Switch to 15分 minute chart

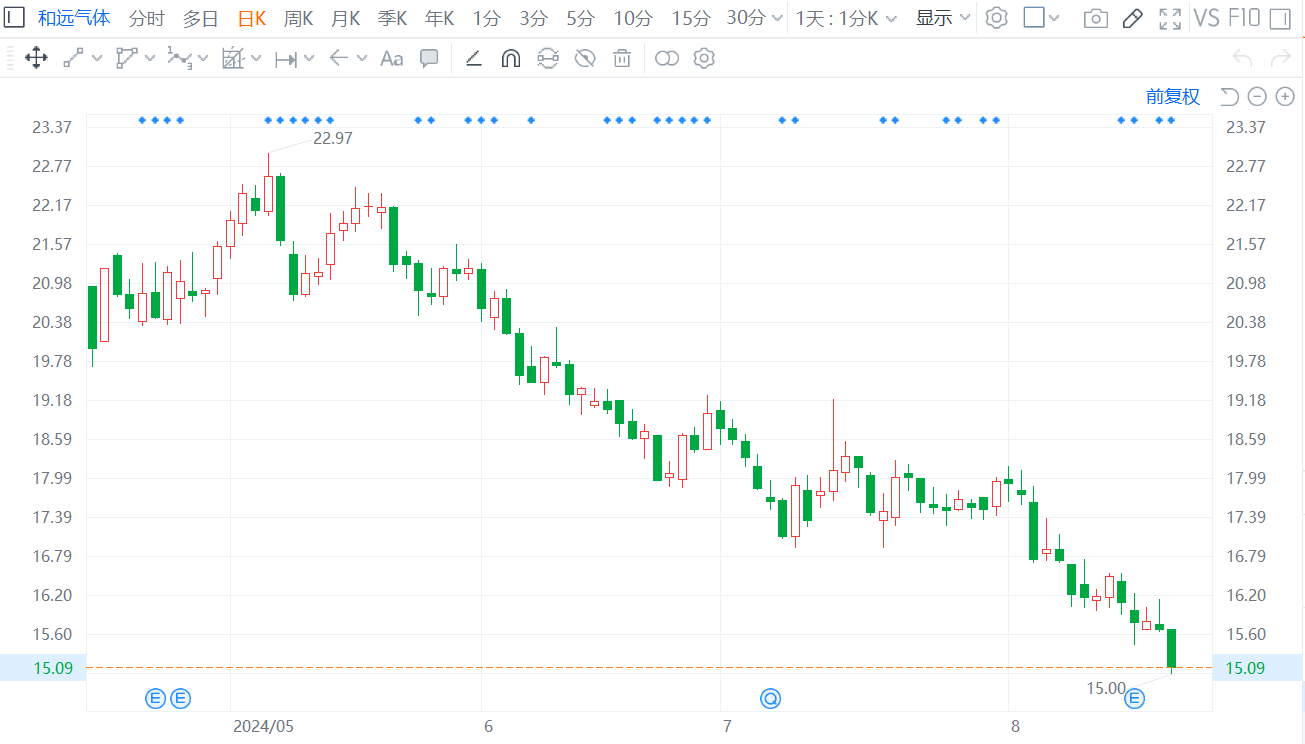[x=691, y=18]
